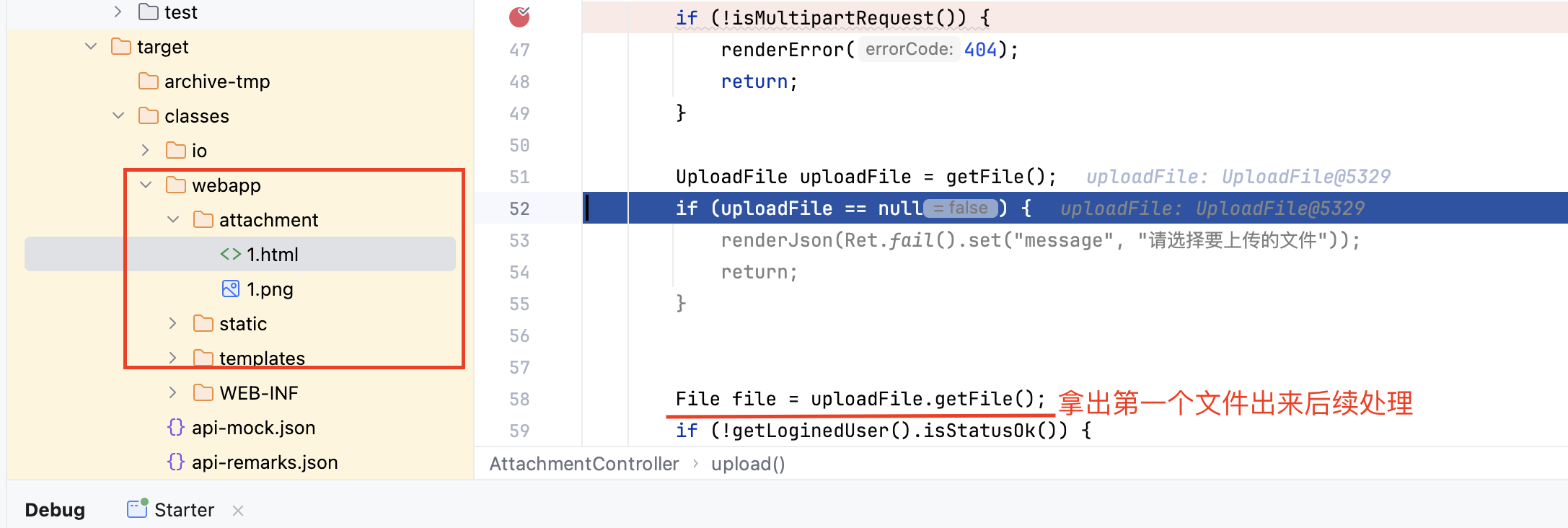This screenshot has height=528, width=1568.
Task: Click upload() in the breadcrumb bar
Action: pos(748,464)
